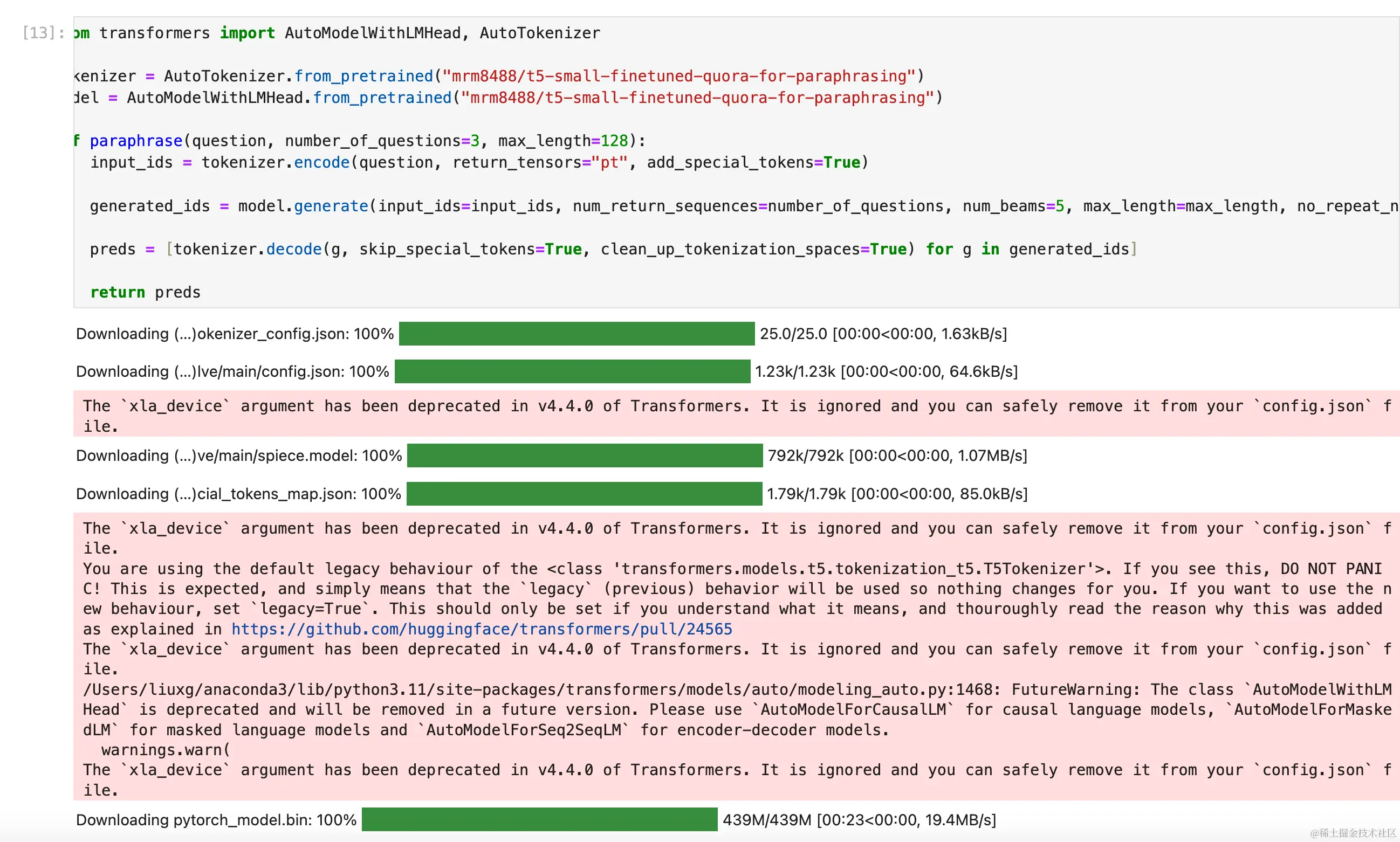This screenshot has height=842, width=1400.
Task: Click the special_tokens_map.json progress bar
Action: click(x=584, y=494)
